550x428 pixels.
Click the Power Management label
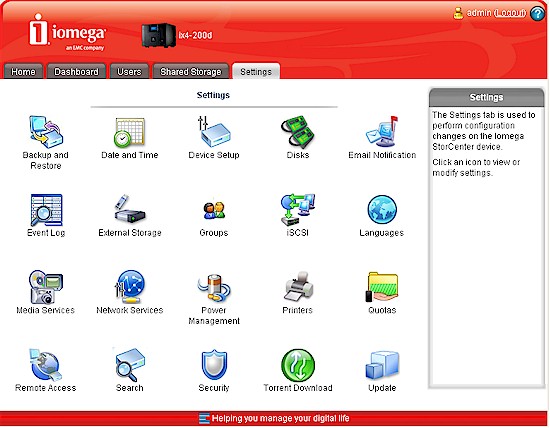(x=214, y=315)
